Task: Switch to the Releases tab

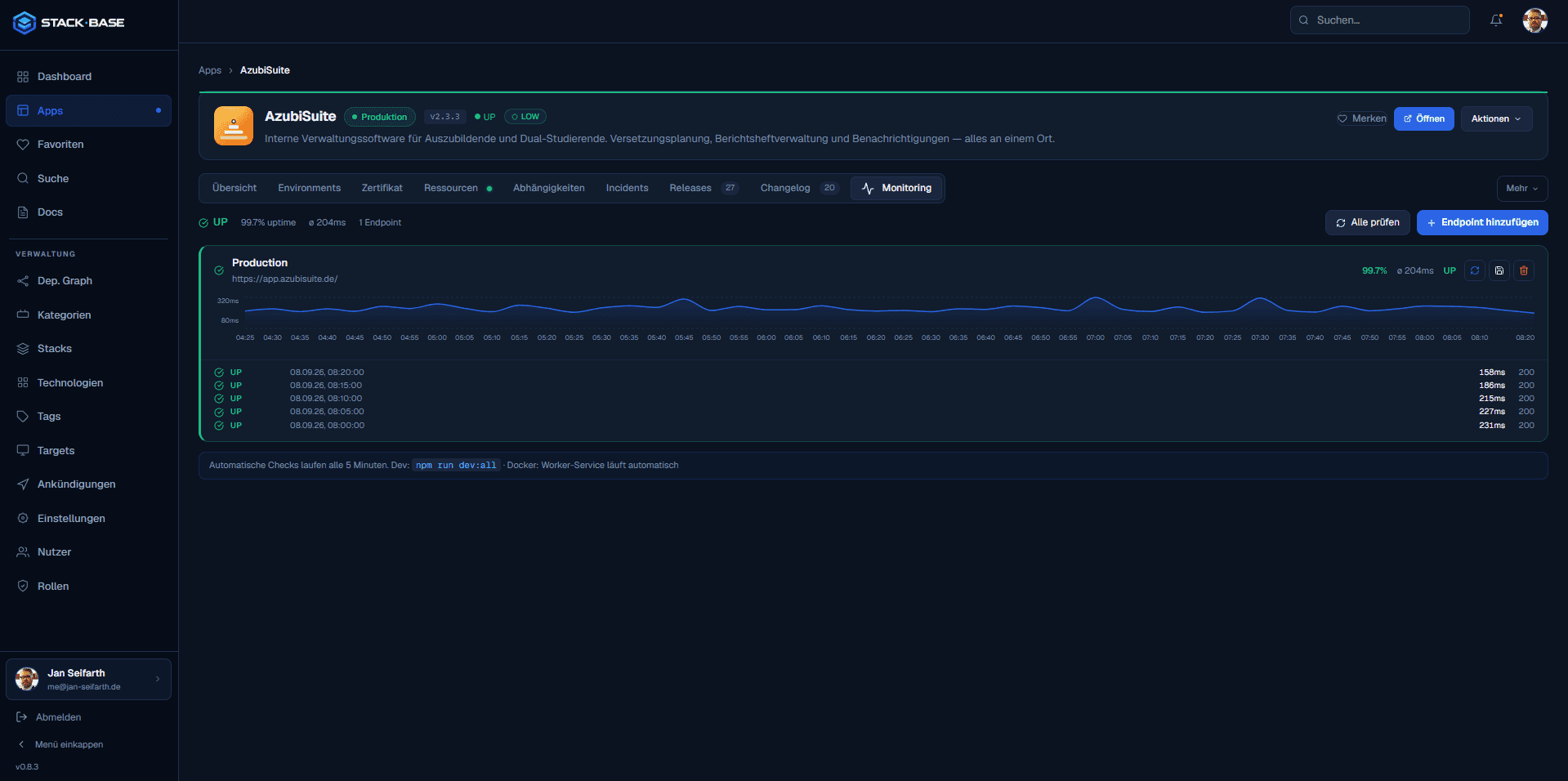Action: 704,188
